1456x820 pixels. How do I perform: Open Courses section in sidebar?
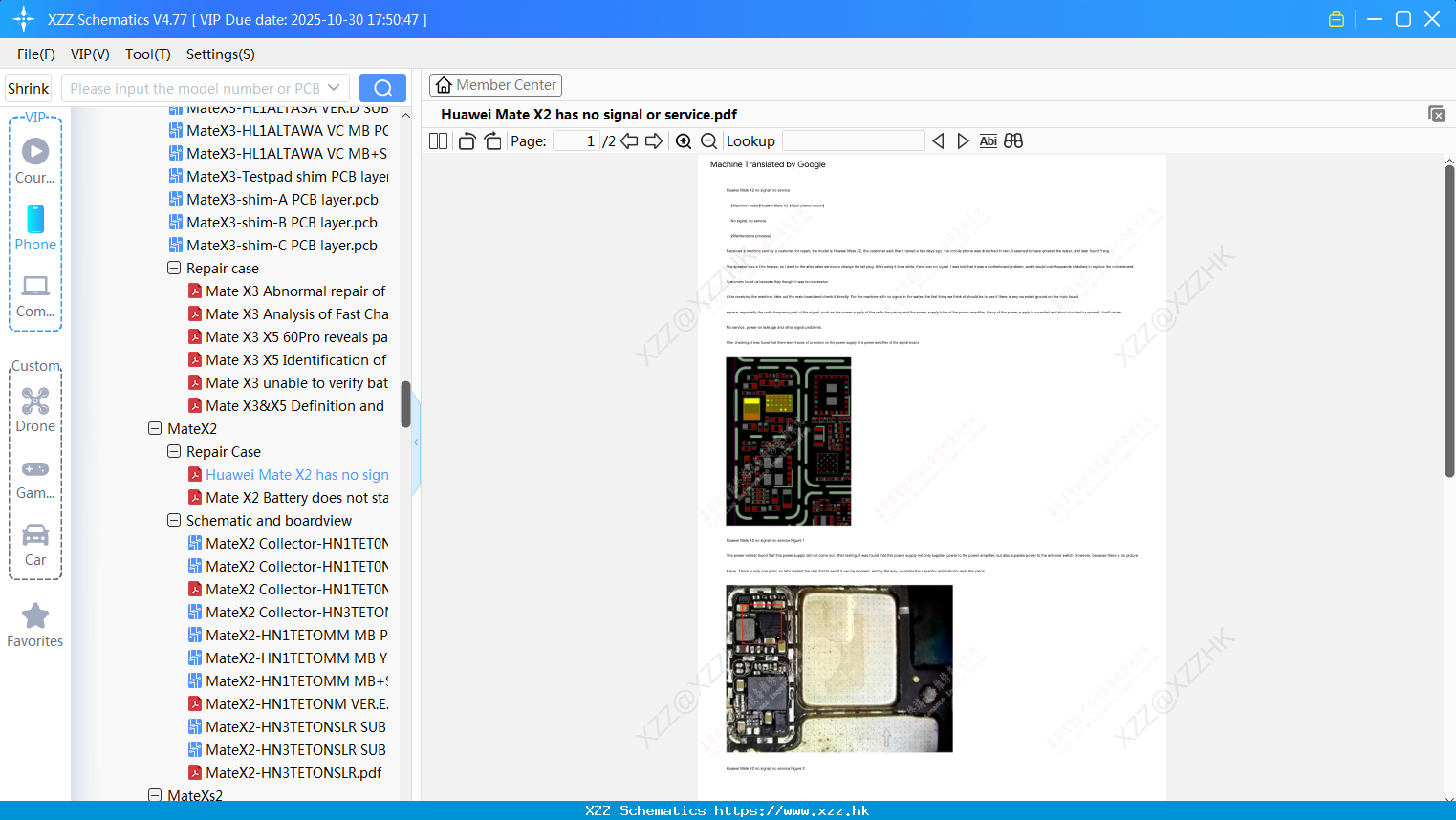(x=35, y=162)
